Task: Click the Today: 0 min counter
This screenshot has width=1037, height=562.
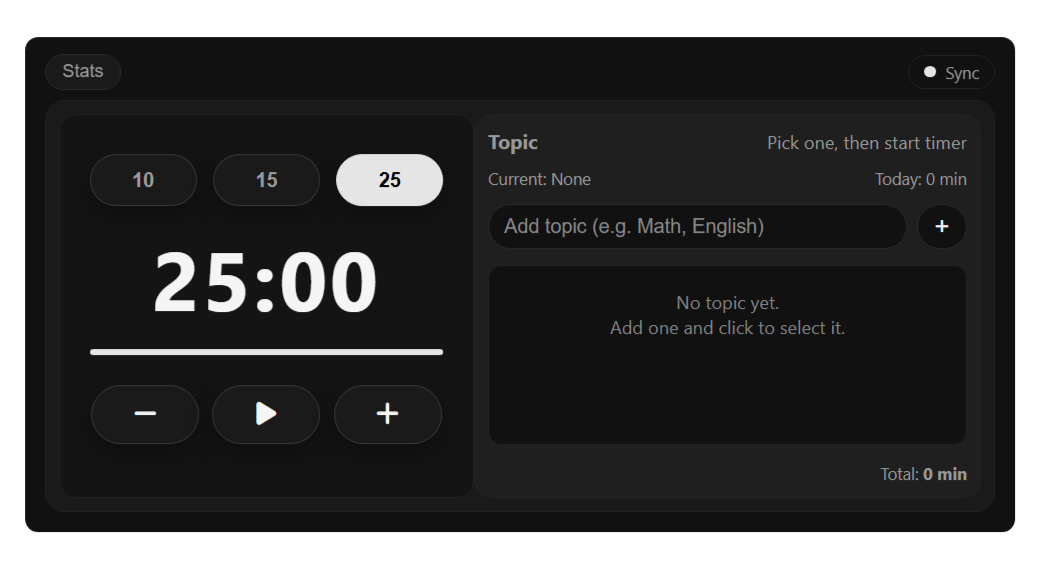Action: coord(921,179)
